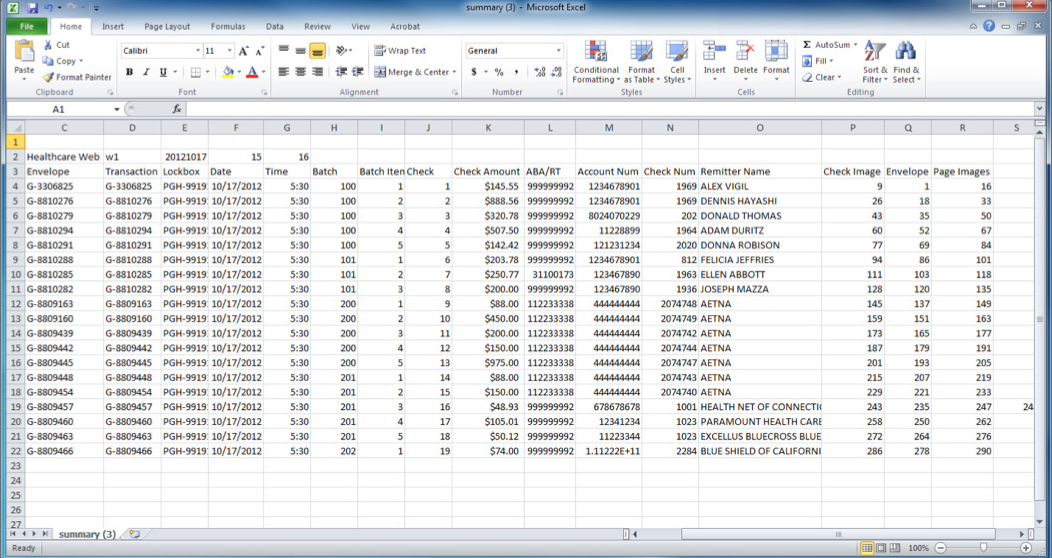The width and height of the screenshot is (1052, 558).
Task: Open Format as Table gallery
Action: pos(641,62)
